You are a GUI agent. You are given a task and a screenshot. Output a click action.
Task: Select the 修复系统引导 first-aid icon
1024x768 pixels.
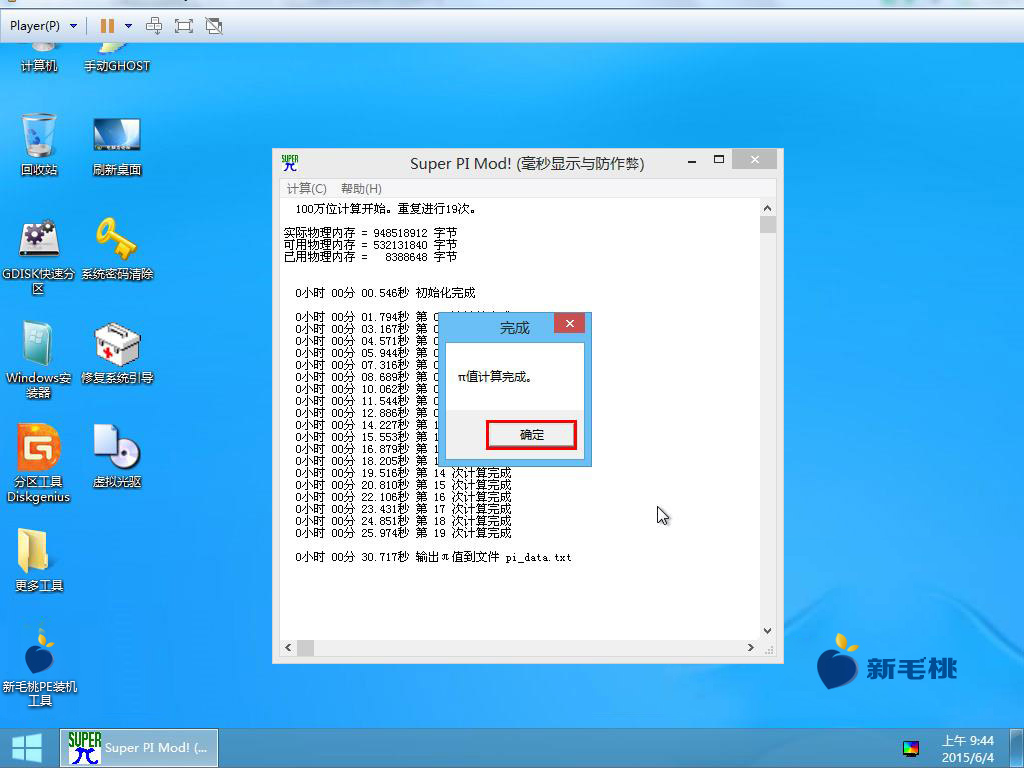click(x=117, y=353)
